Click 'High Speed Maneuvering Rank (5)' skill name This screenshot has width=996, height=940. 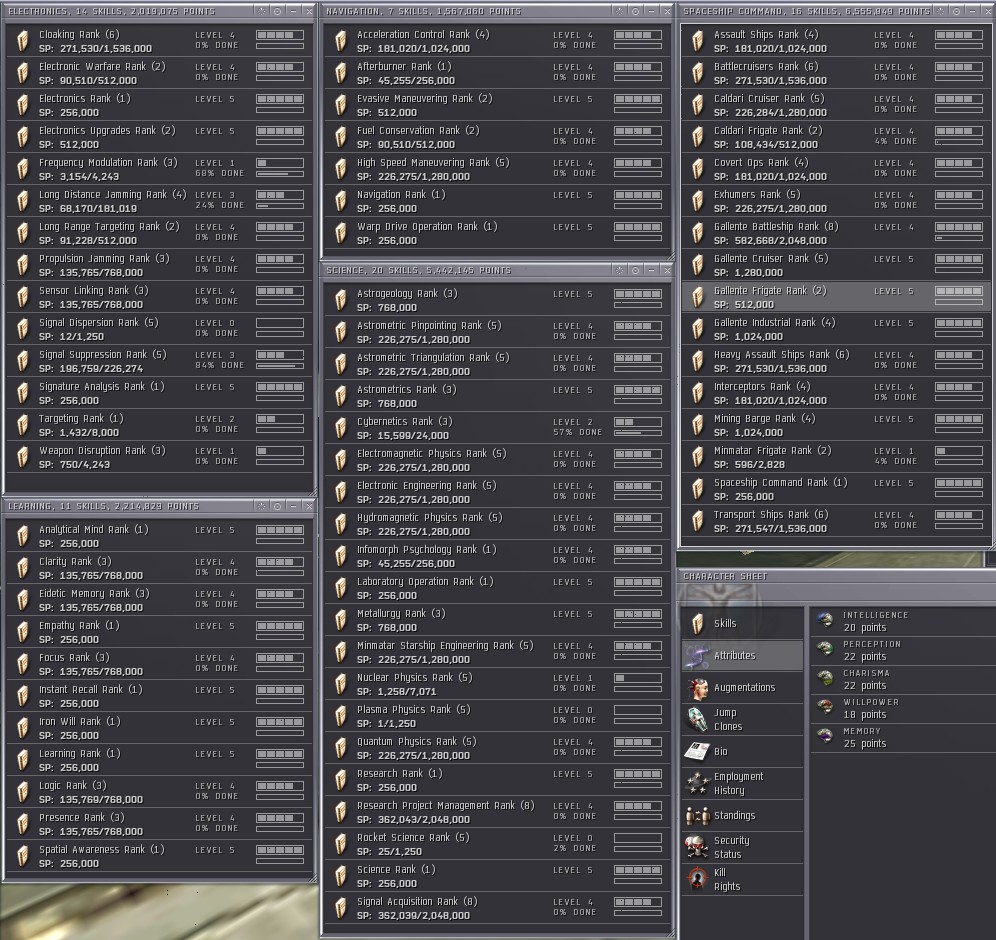(x=433, y=163)
